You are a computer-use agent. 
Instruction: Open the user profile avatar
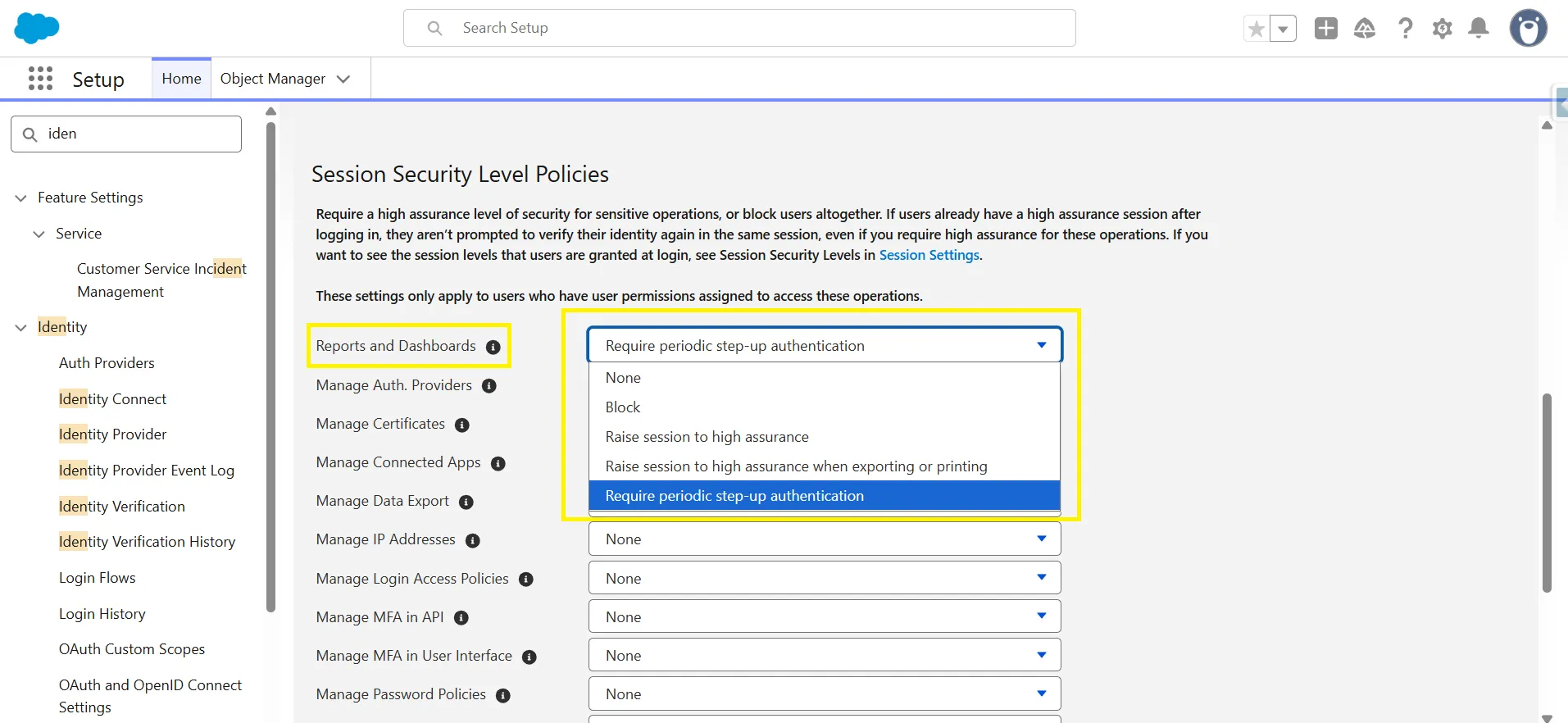coord(1529,29)
